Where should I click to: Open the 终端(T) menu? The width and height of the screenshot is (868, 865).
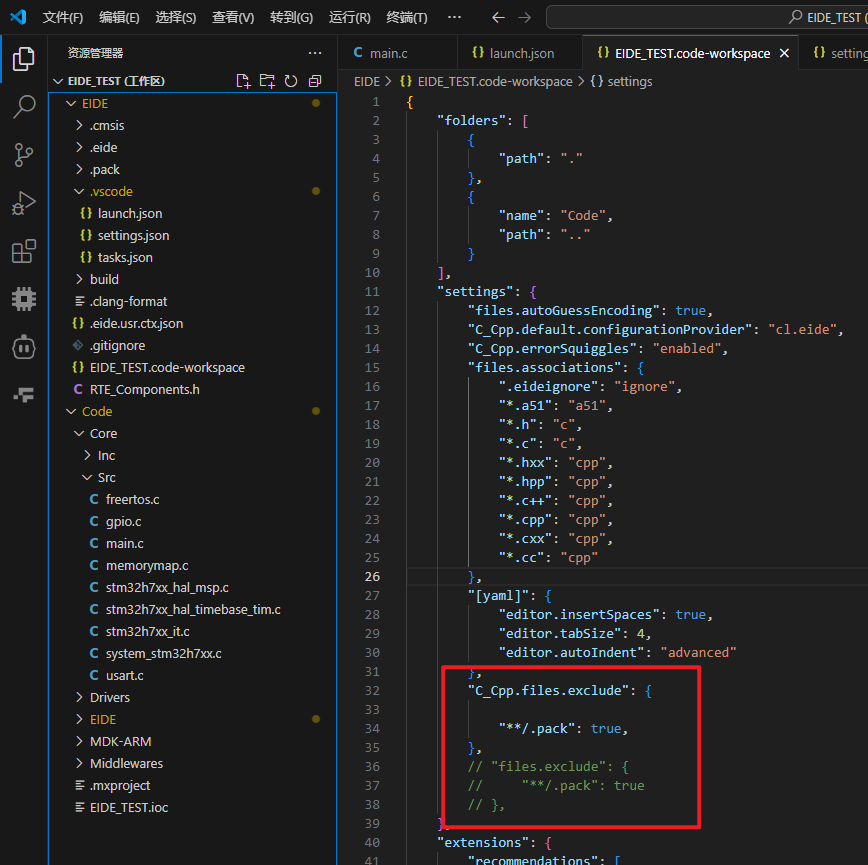(407, 18)
